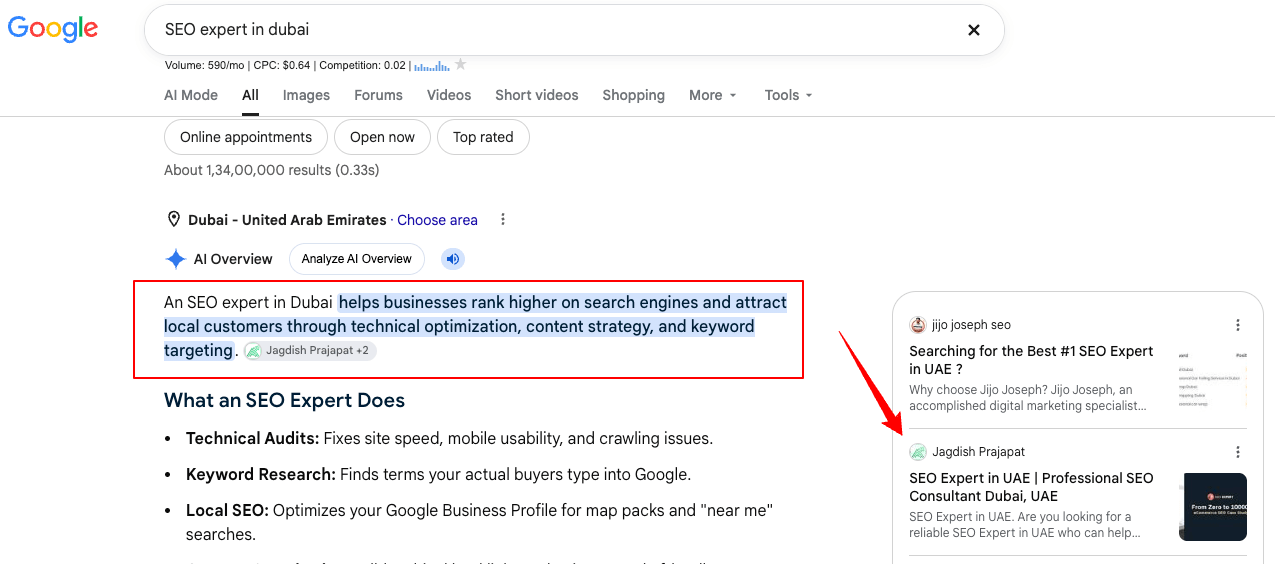Select the 'Technical Audits:' bullet text
This screenshot has width=1275, height=564.
[x=253, y=438]
